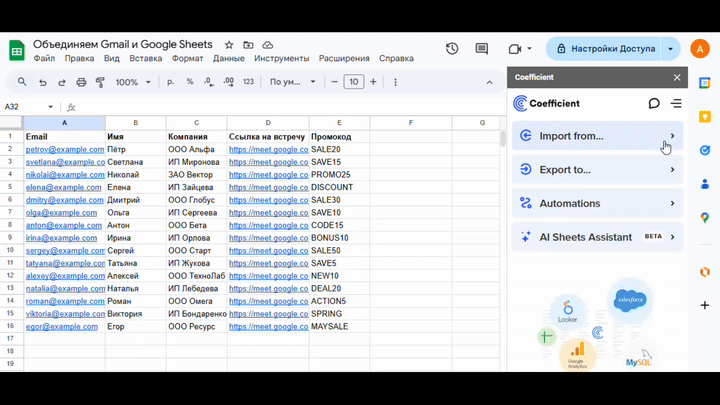Decrease decimal places
Image resolution: width=720 pixels, height=405 pixels.
click(209, 82)
